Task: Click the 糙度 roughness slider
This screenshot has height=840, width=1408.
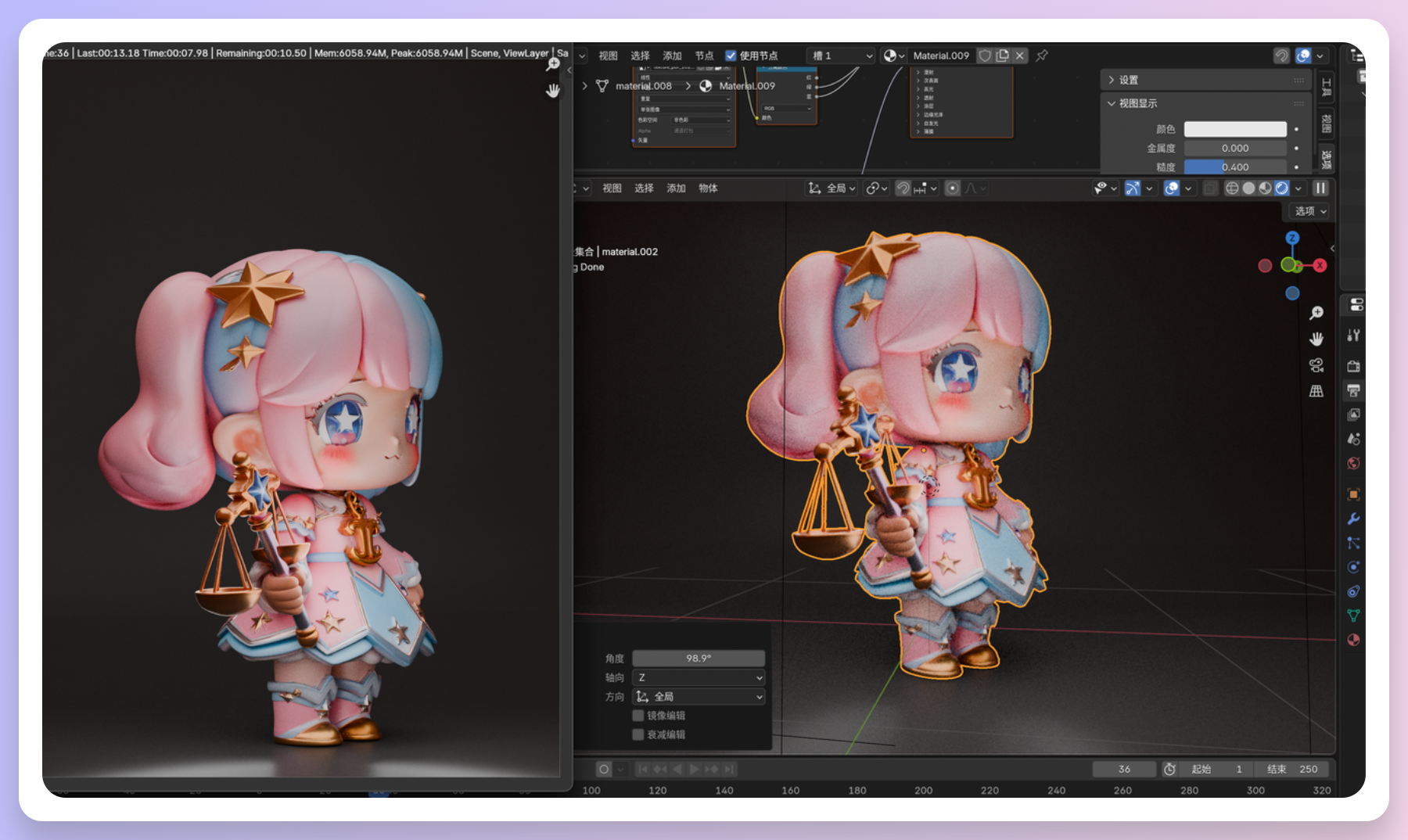Action: 1234,167
